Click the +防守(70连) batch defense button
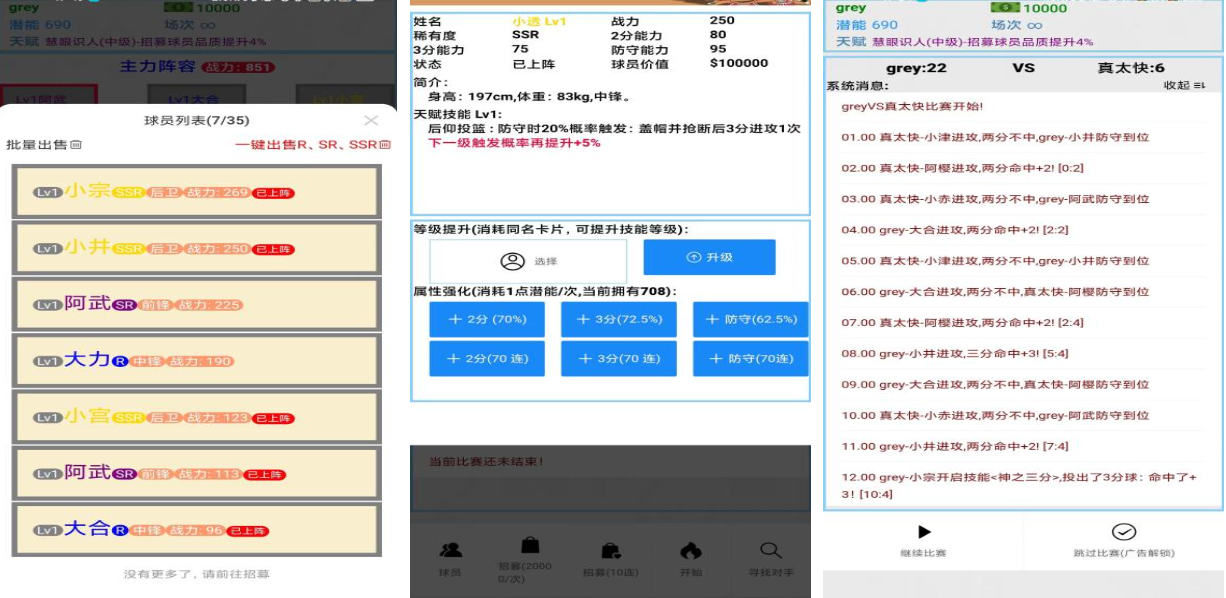This screenshot has width=1226, height=598. 750,359
